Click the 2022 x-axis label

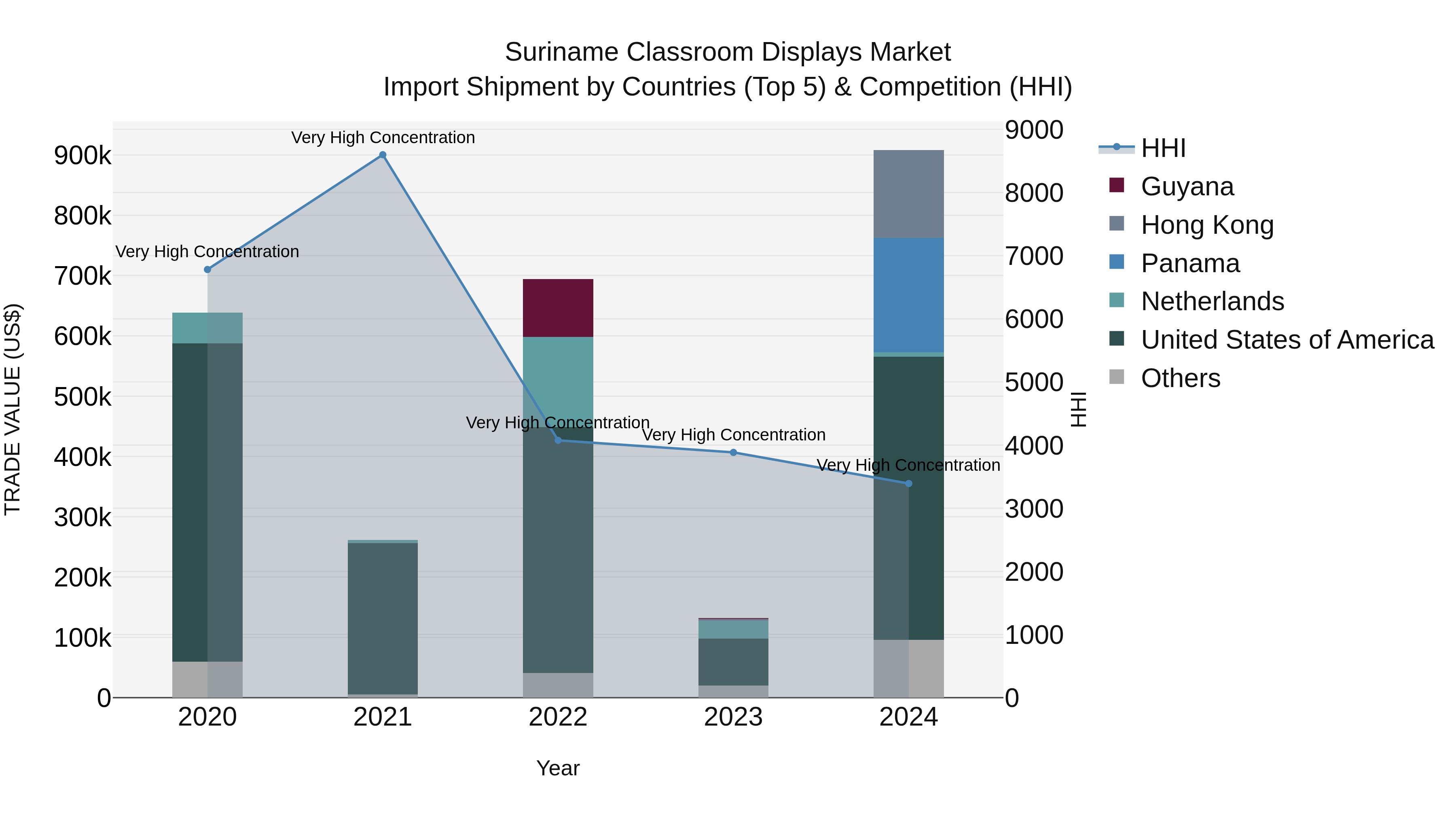pyautogui.click(x=558, y=717)
